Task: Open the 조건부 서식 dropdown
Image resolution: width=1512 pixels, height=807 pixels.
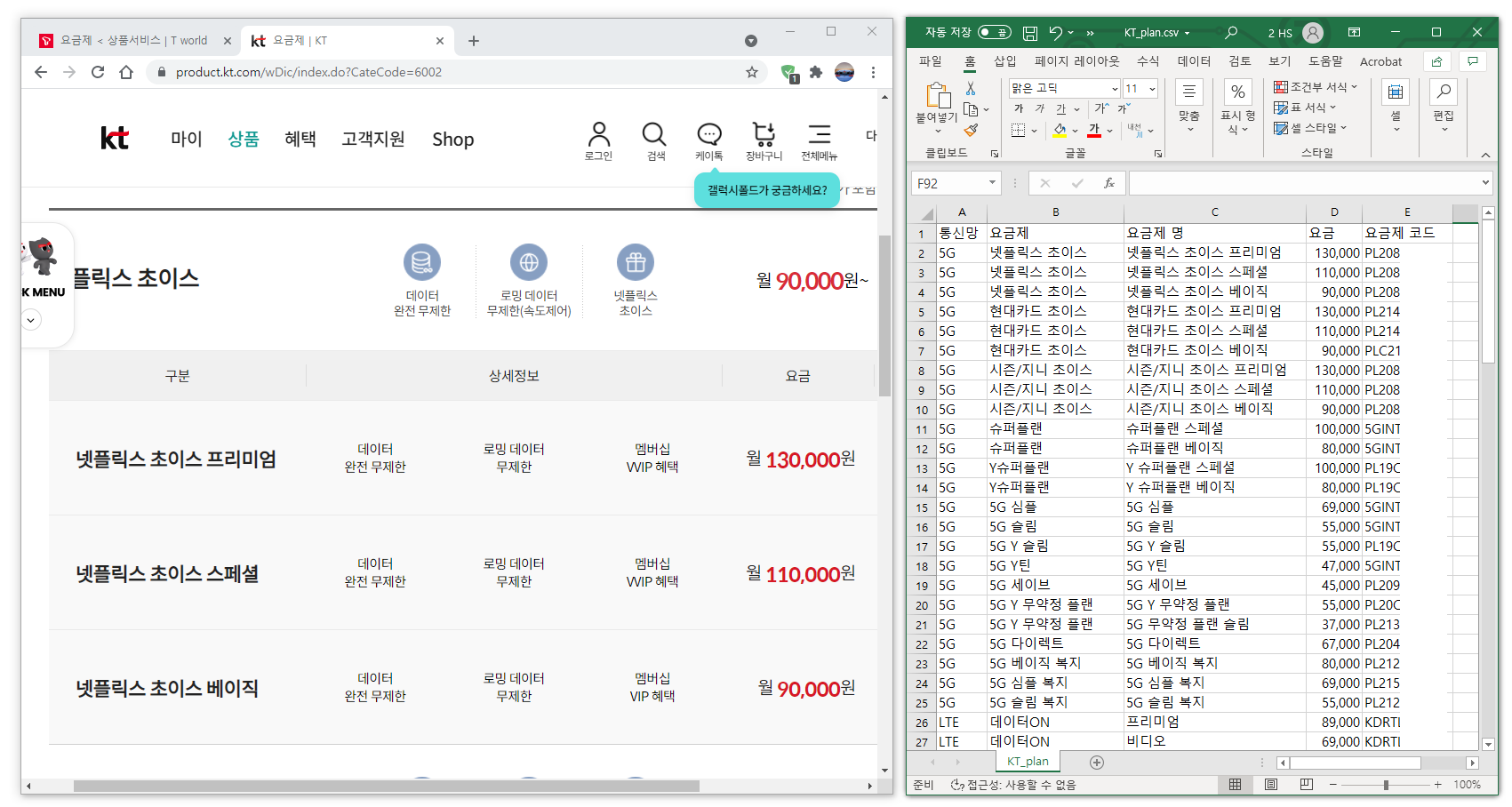Action: [x=1315, y=87]
